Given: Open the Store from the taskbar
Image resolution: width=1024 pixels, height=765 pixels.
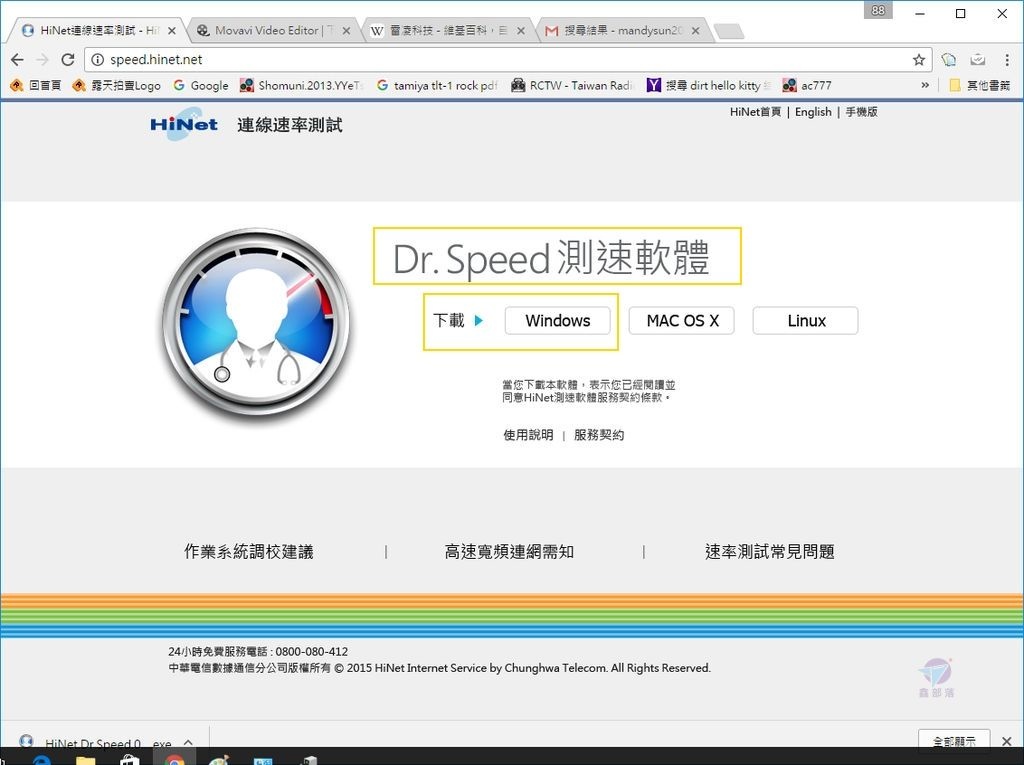Looking at the screenshot, I should (x=130, y=760).
